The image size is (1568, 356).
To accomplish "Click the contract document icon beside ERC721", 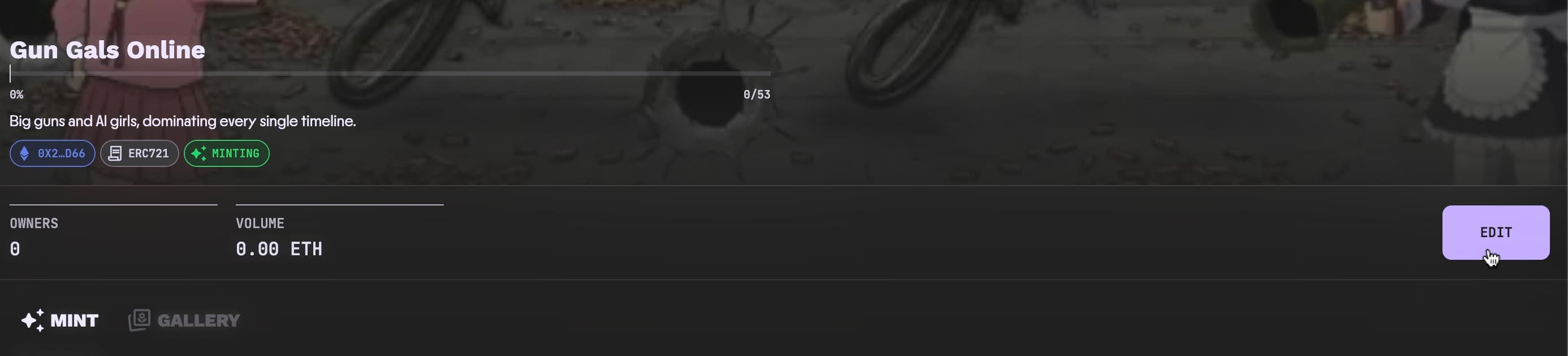I will click(x=115, y=153).
